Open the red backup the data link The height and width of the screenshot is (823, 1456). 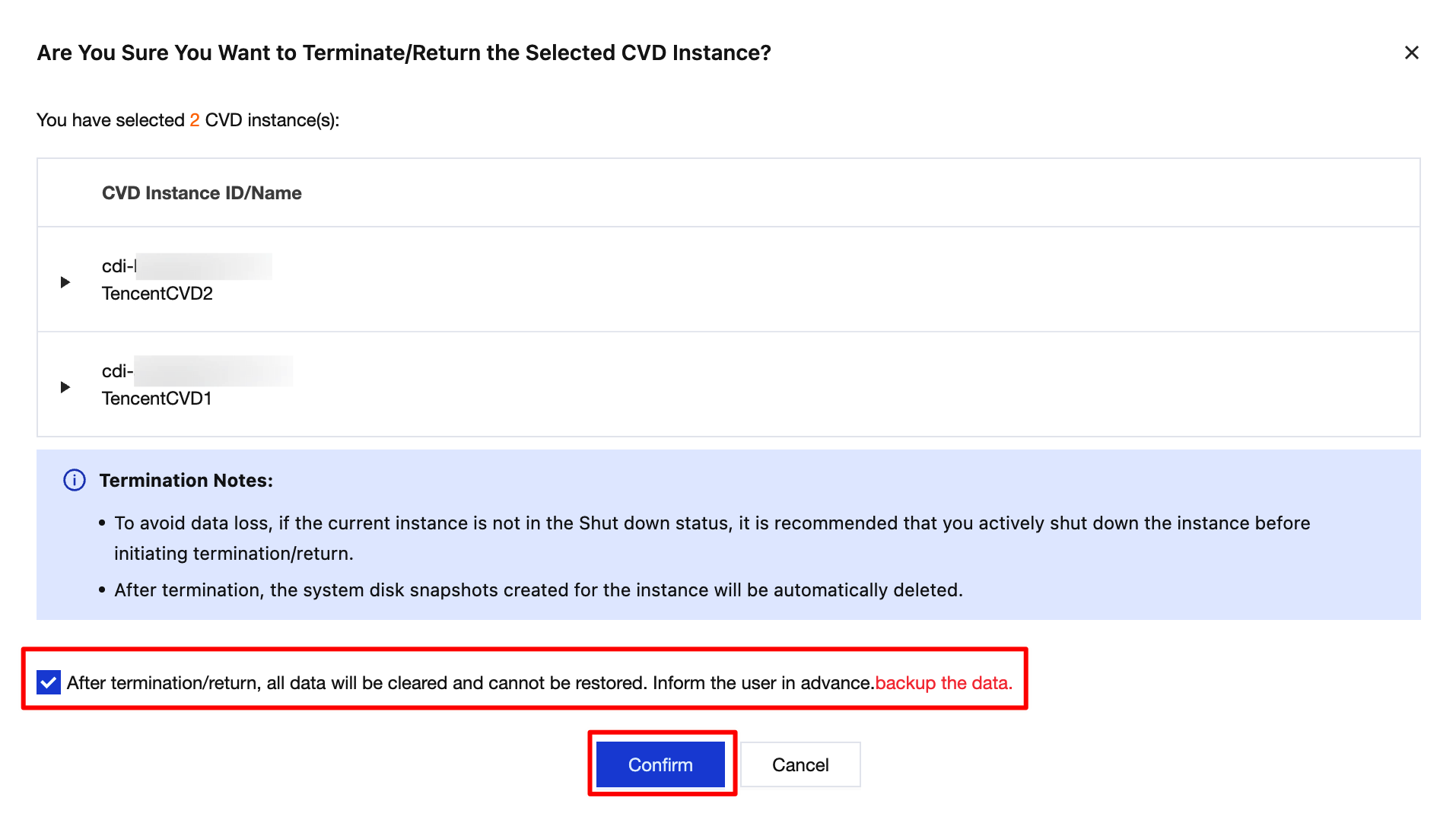943,683
